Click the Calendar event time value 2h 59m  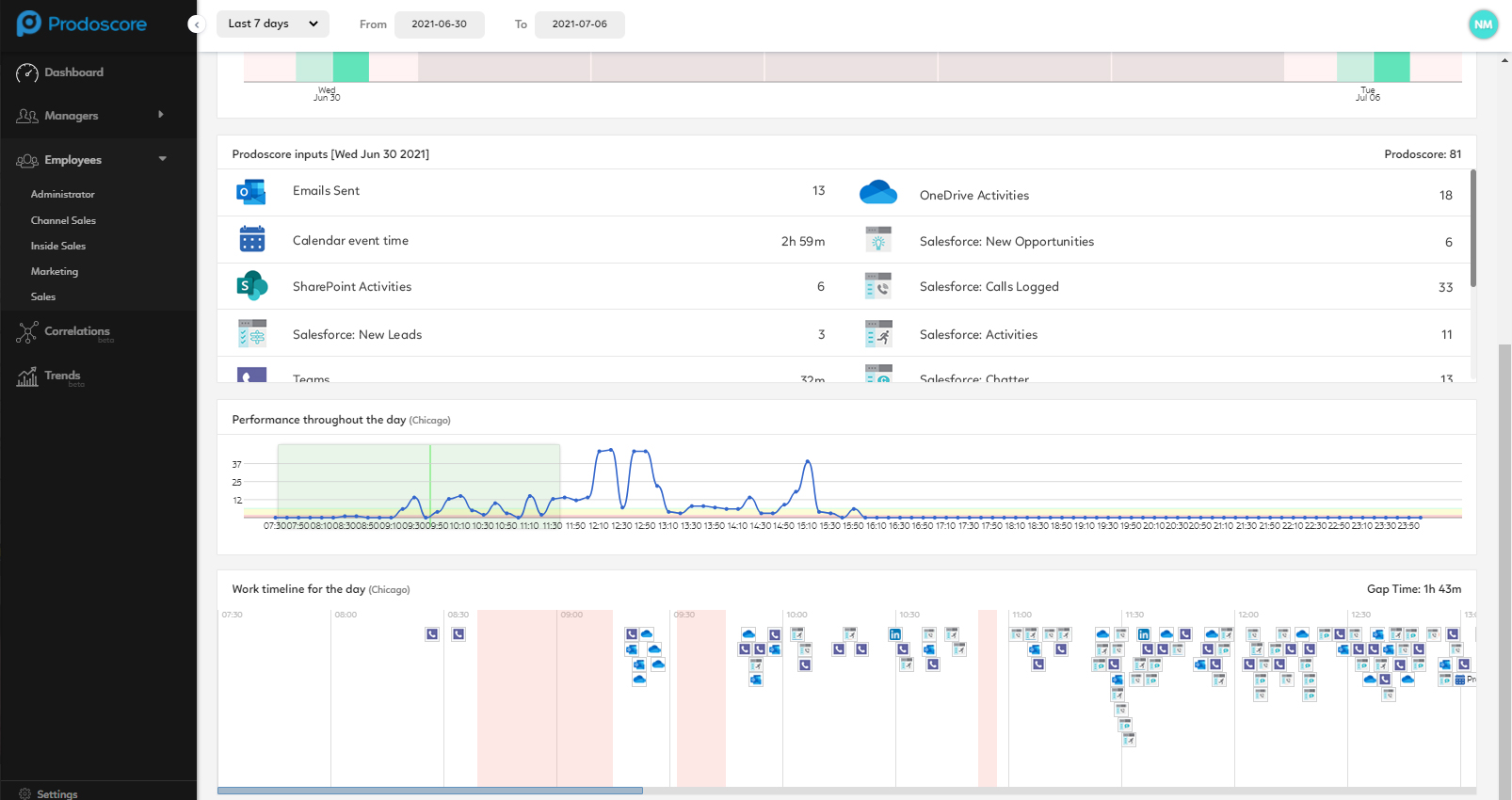(803, 241)
